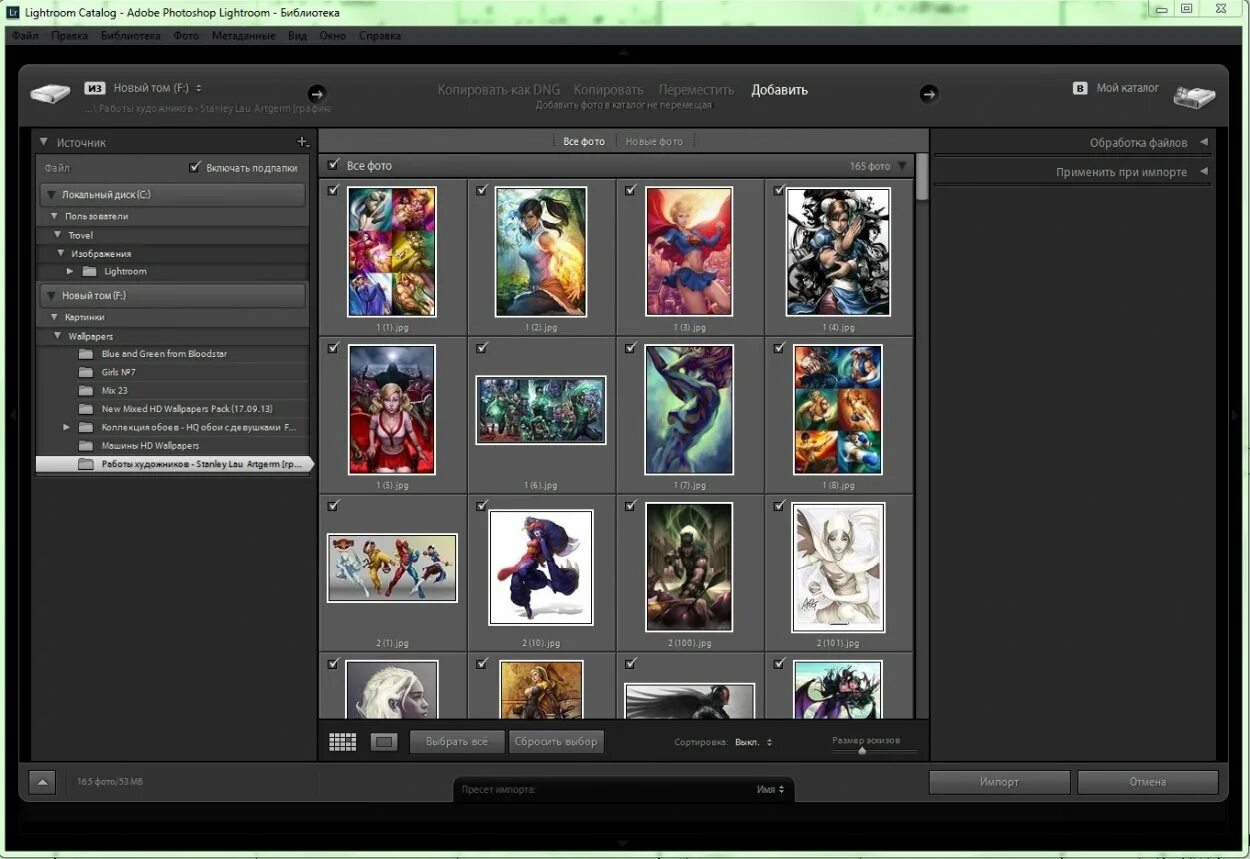The height and width of the screenshot is (859, 1250).
Task: Switch to Все фото tab
Action: pyautogui.click(x=584, y=141)
